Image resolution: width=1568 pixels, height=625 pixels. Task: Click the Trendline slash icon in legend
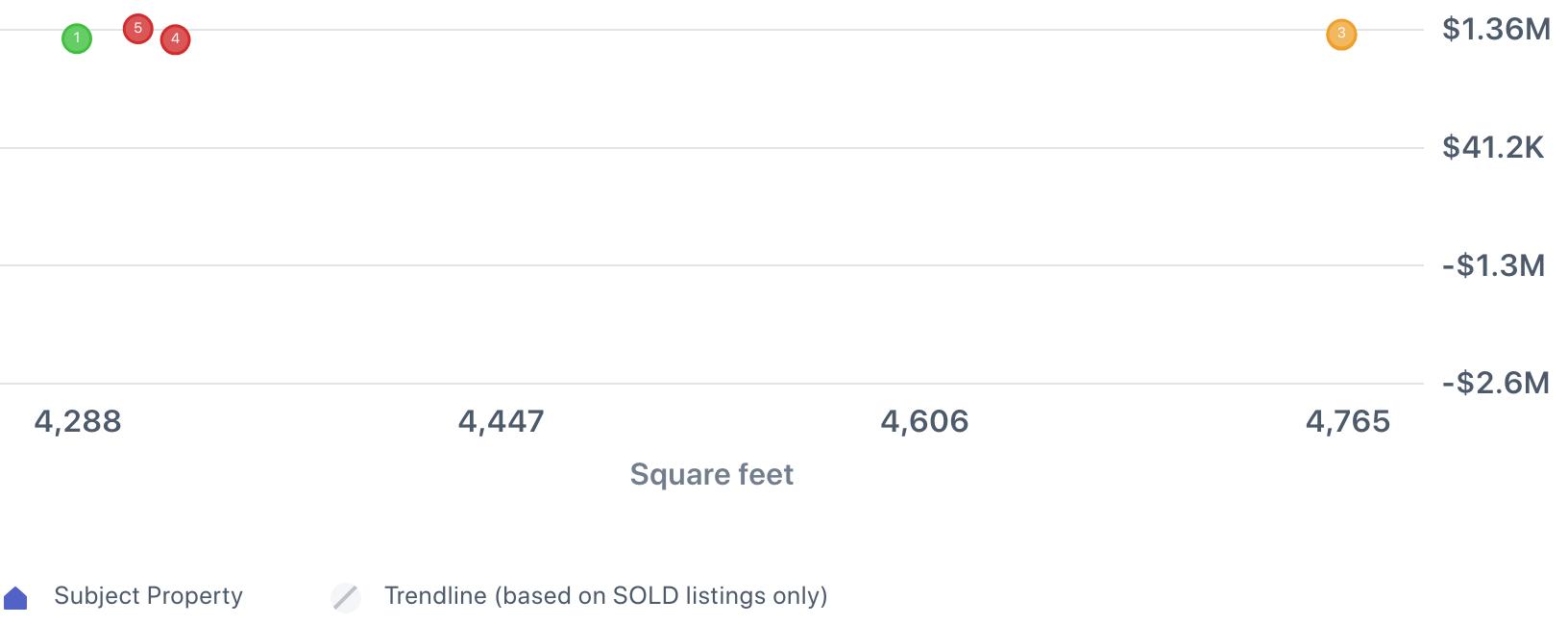346,597
